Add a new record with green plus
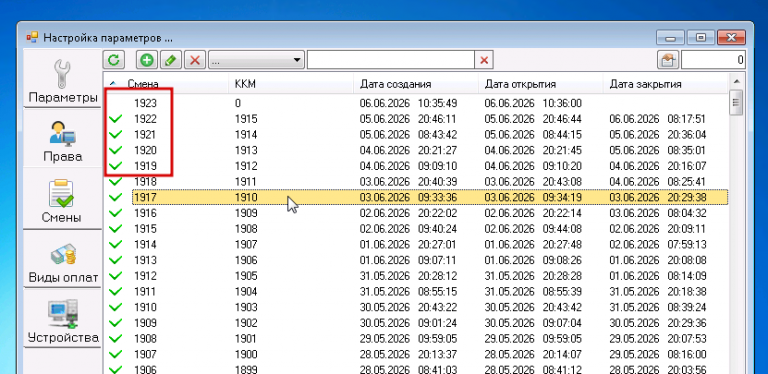This screenshot has height=374, width=768. (x=146, y=60)
